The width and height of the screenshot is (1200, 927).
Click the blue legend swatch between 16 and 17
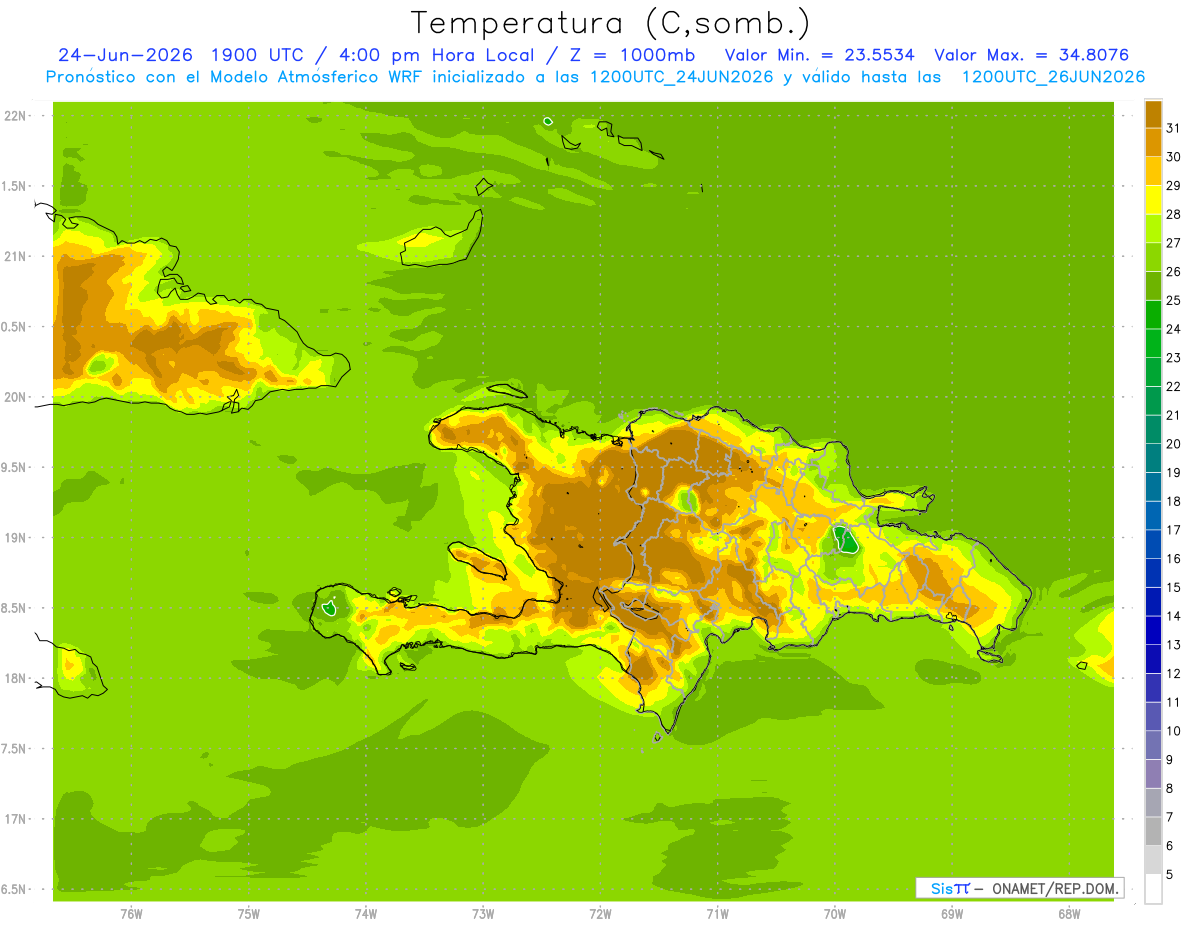[1153, 544]
